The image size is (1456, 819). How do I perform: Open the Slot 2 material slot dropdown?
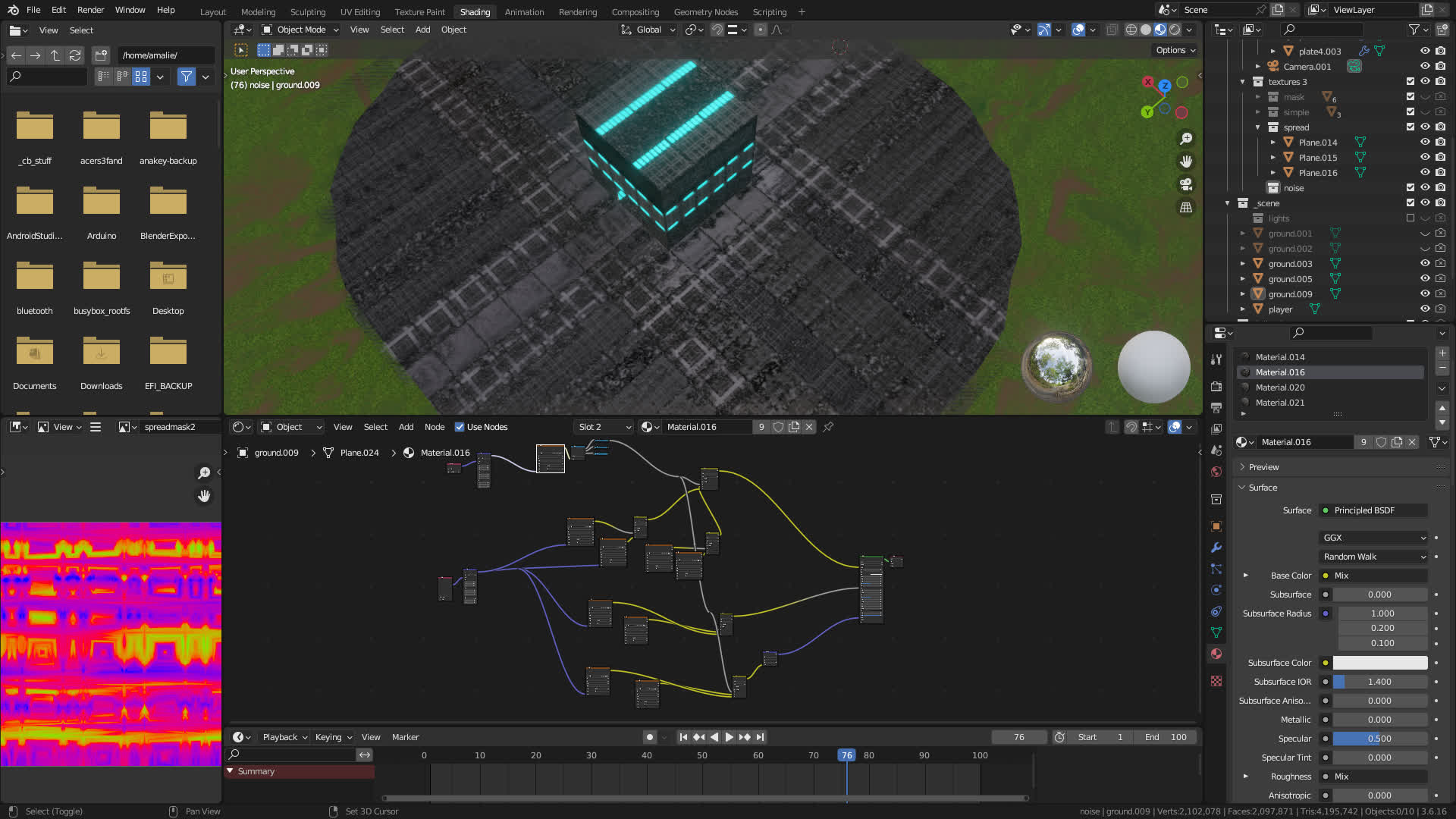pyautogui.click(x=604, y=427)
